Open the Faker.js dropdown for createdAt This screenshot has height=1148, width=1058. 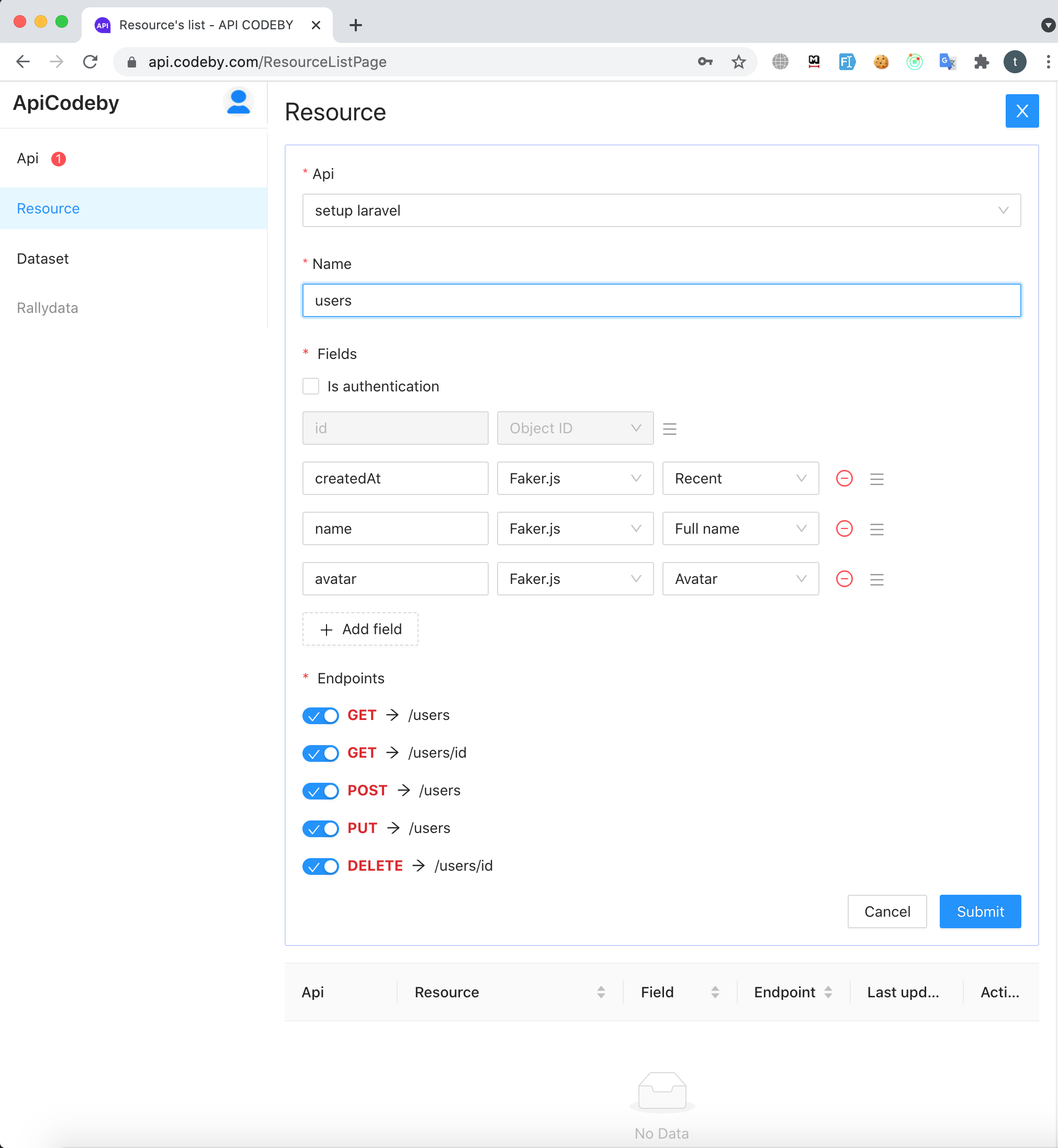tap(575, 478)
